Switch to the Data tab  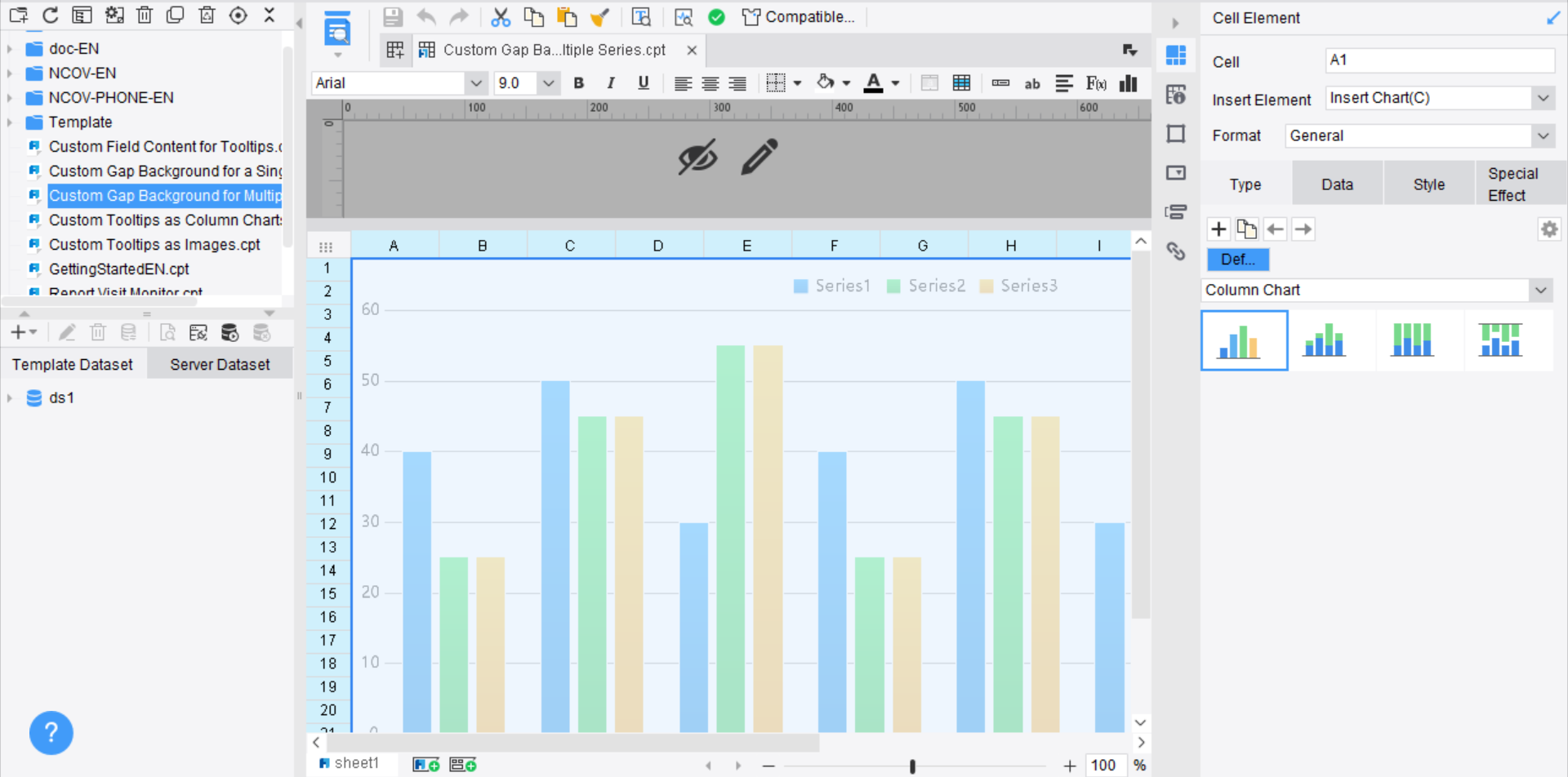(x=1338, y=184)
